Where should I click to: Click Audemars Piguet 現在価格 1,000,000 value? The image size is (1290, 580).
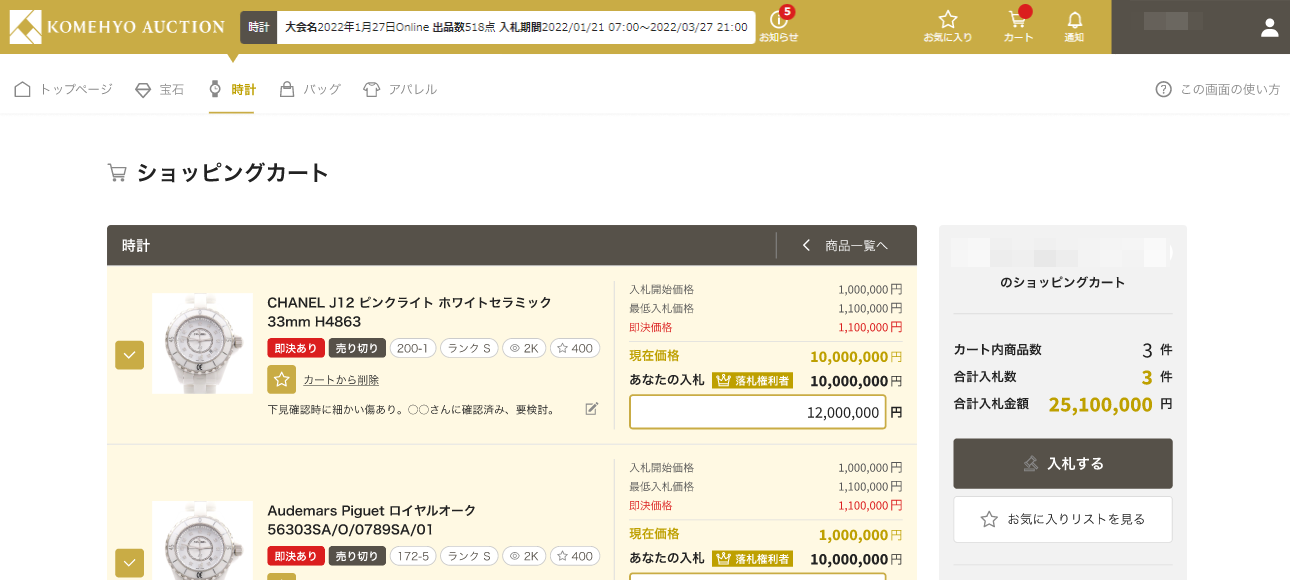pos(853,535)
